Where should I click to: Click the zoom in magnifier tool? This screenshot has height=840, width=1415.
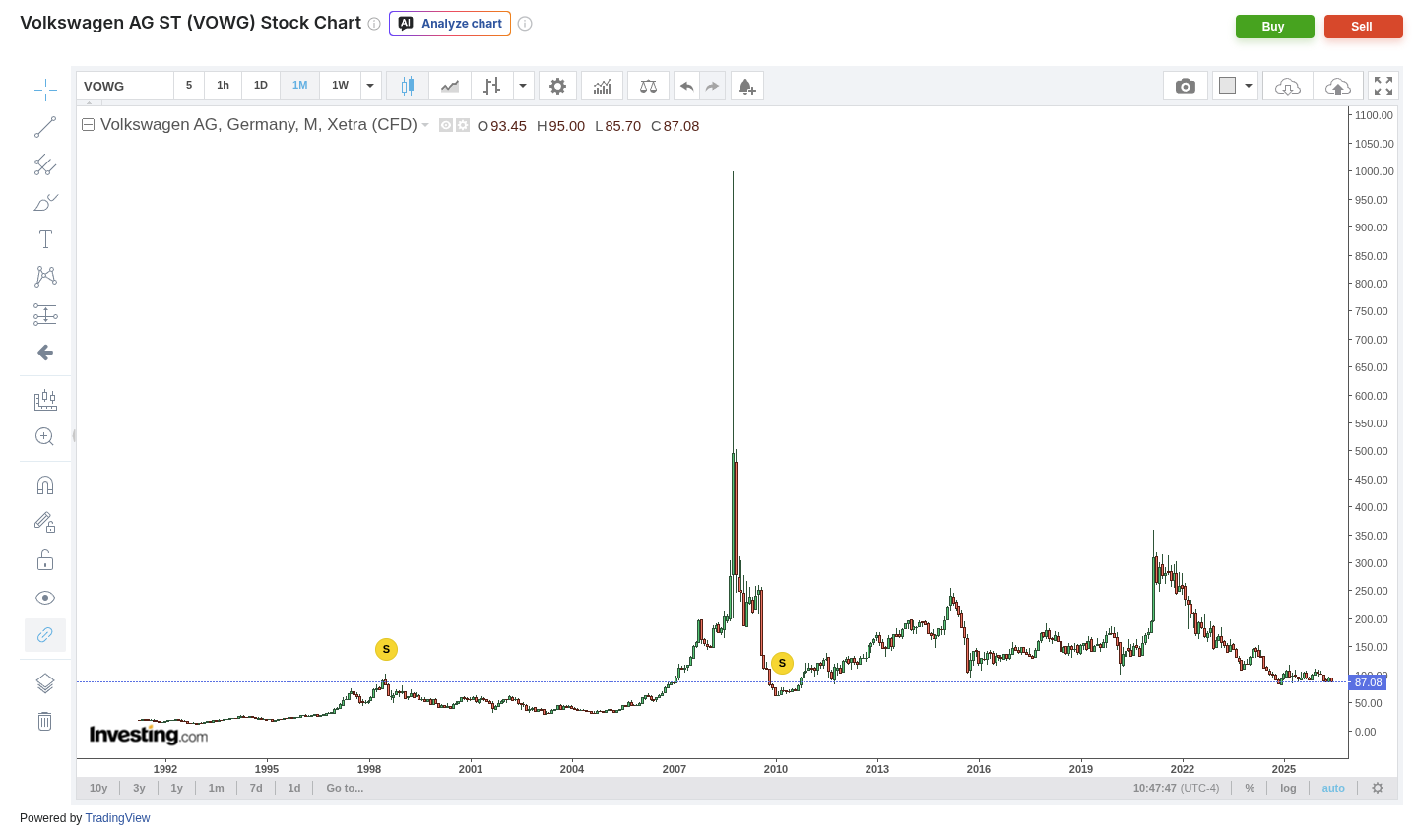(45, 437)
